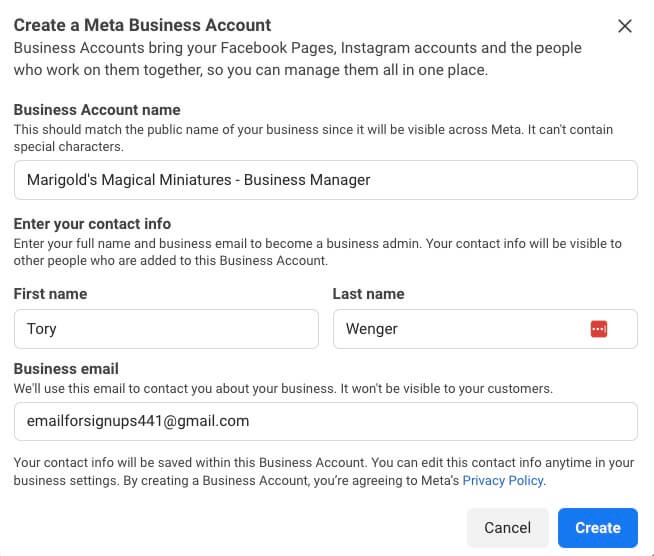
Task: Click the footer contact info disclaimer text
Action: tap(324, 471)
